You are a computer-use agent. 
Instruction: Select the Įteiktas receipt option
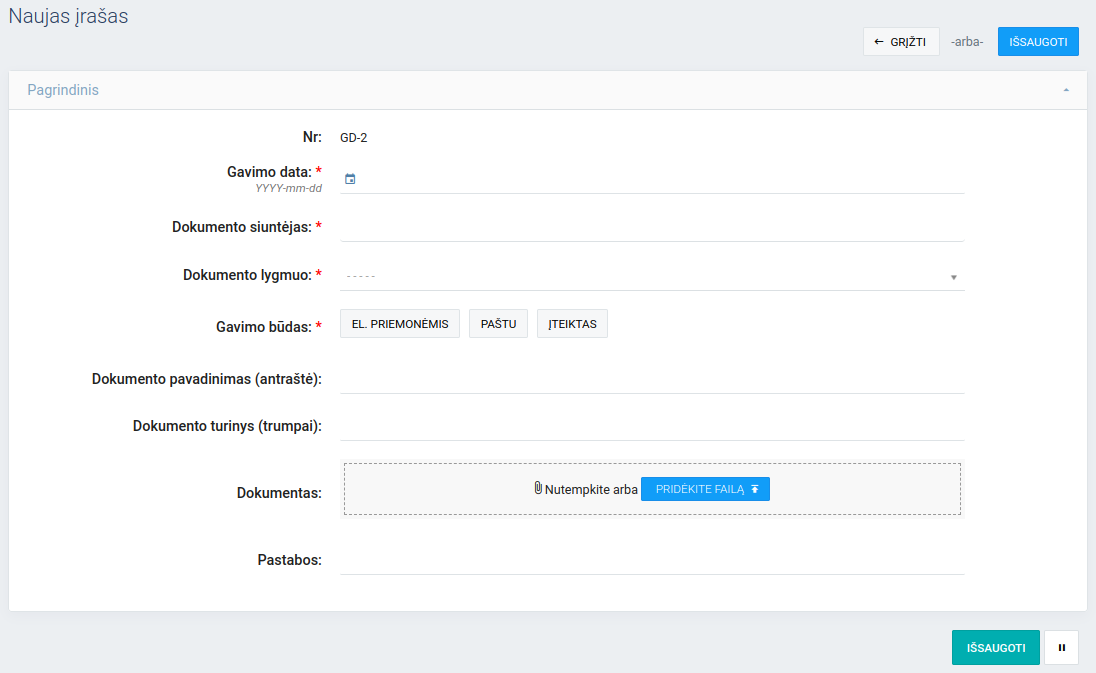[572, 324]
